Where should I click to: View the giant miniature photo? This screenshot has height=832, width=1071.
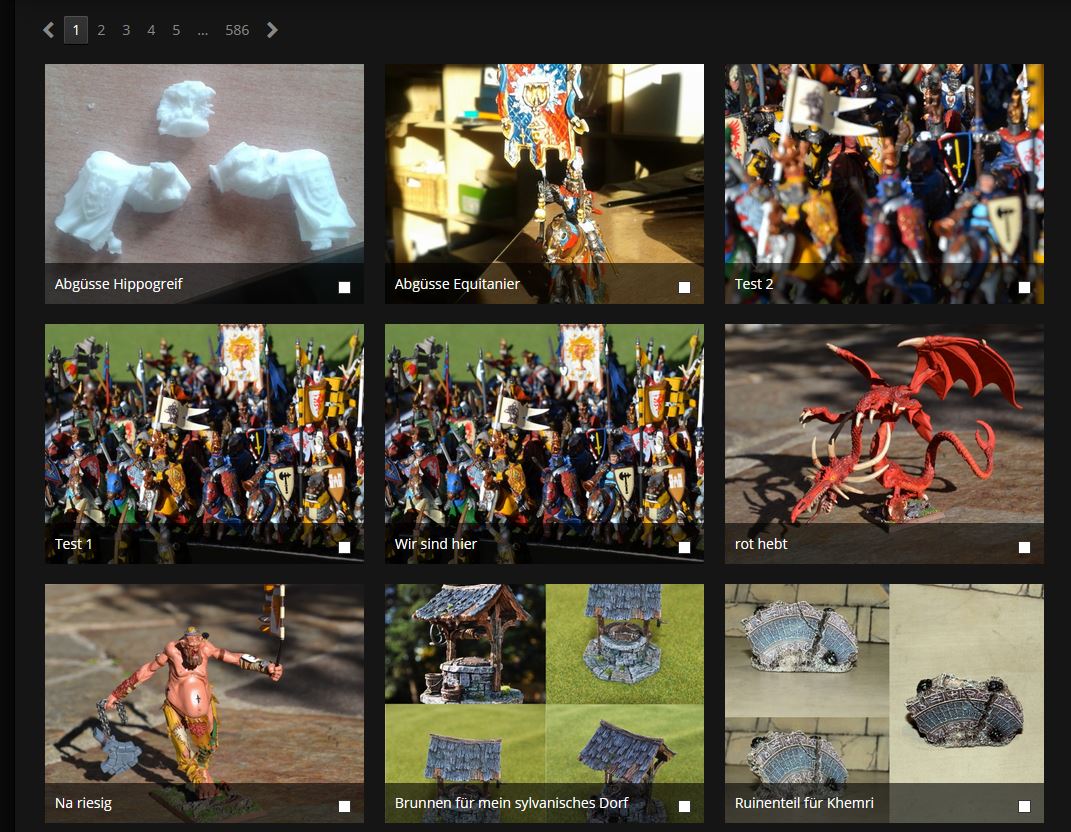point(204,685)
